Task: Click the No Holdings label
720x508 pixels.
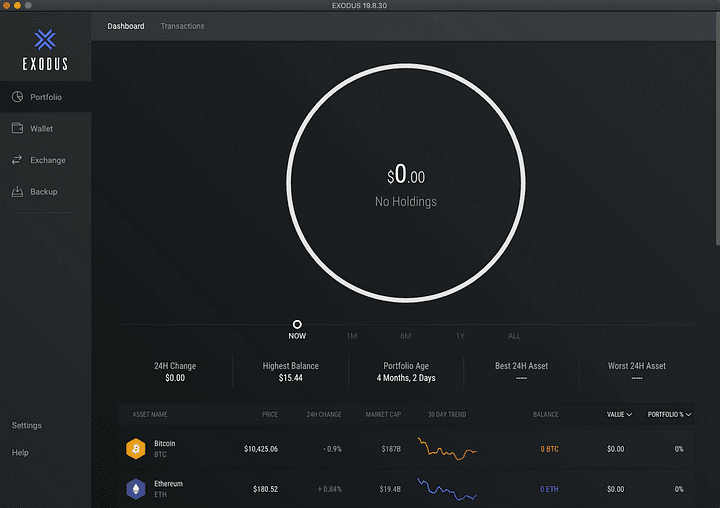Action: tap(406, 202)
